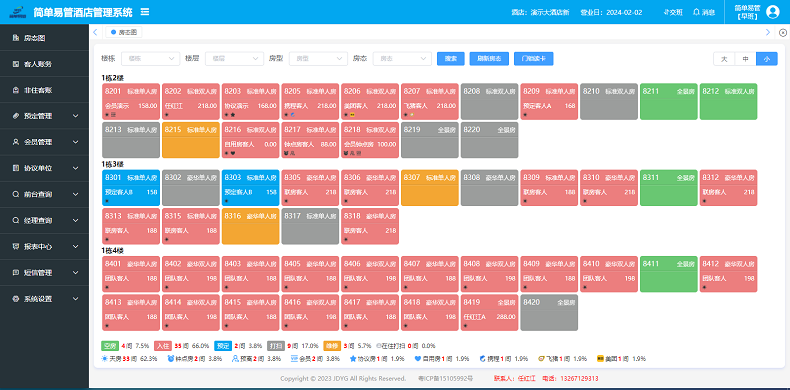Click the 携程 icon on room 8205
The height and width of the screenshot is (390, 790).
(293, 115)
